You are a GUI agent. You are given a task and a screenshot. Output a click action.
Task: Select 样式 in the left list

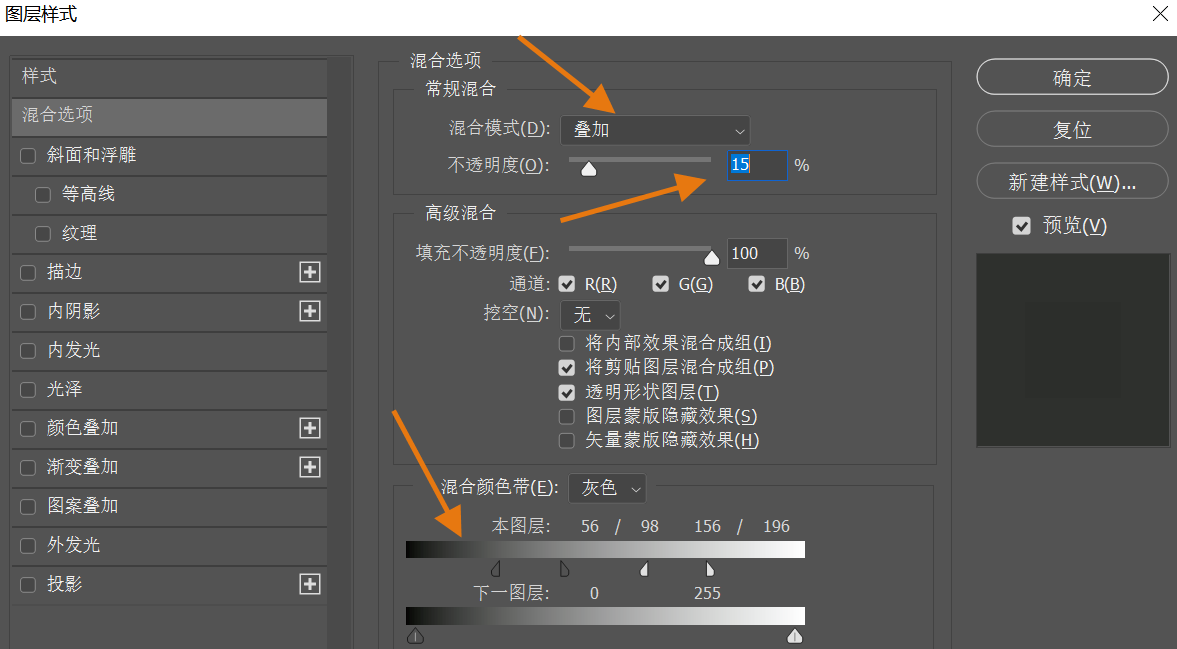170,77
